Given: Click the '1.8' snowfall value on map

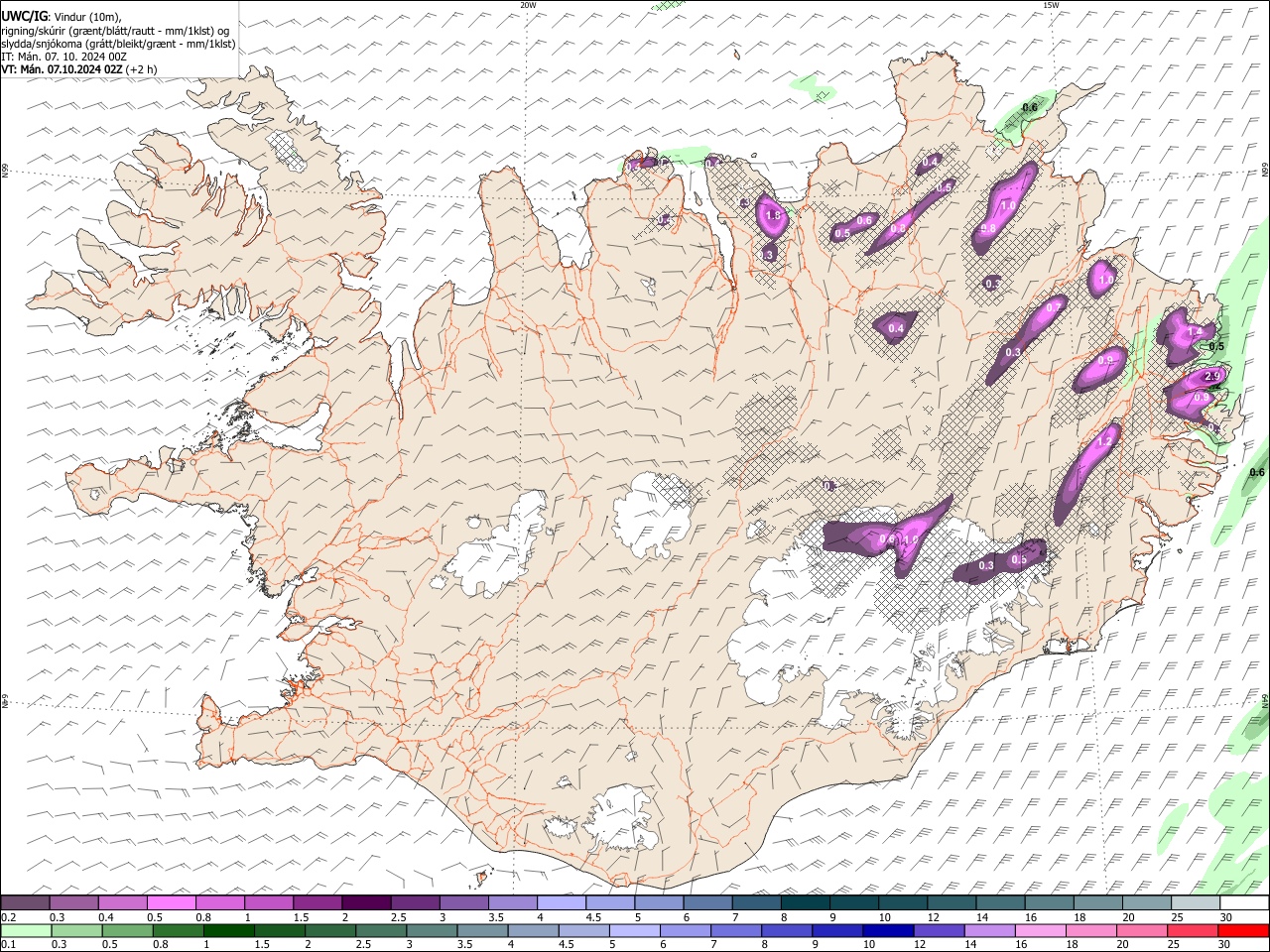Looking at the screenshot, I should click(x=774, y=215).
